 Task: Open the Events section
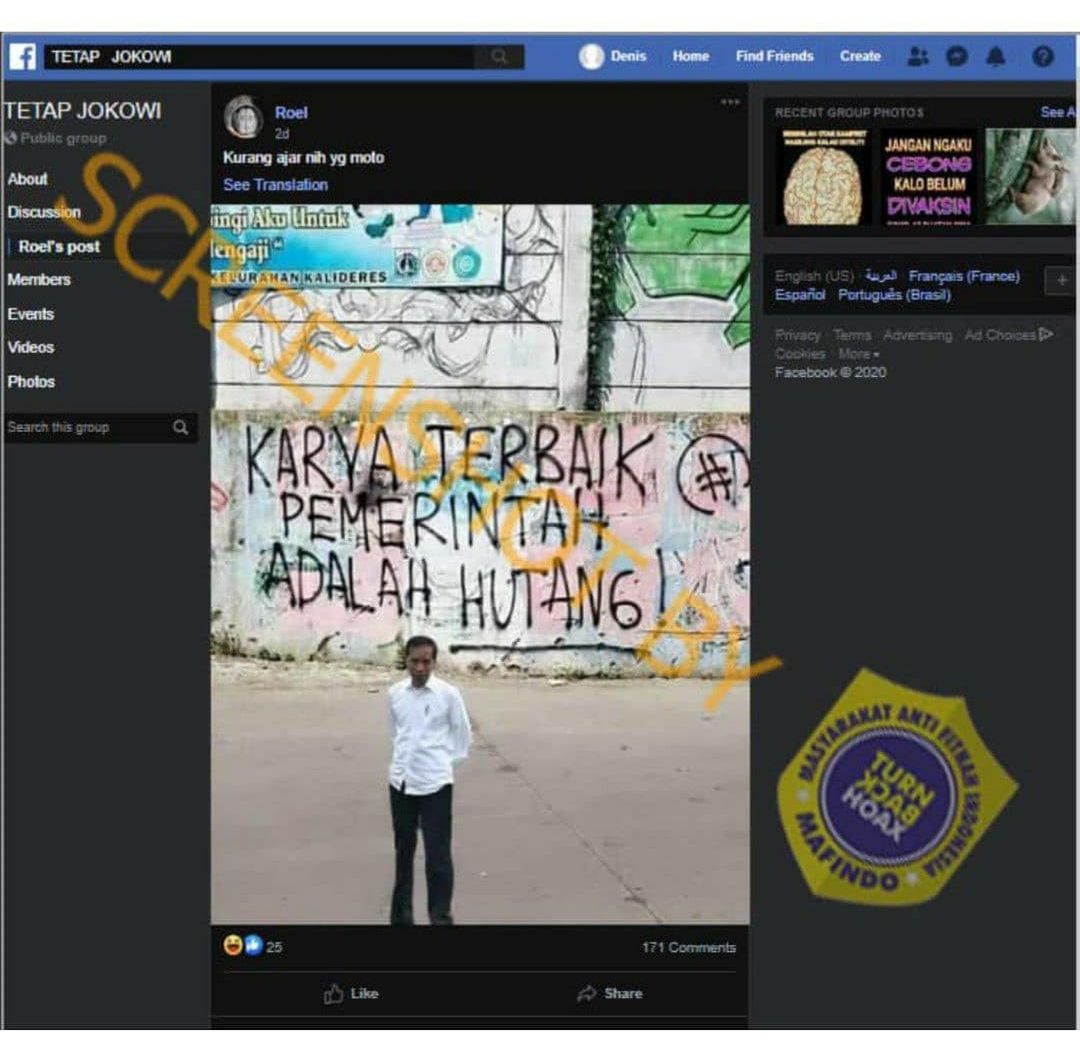click(30, 314)
